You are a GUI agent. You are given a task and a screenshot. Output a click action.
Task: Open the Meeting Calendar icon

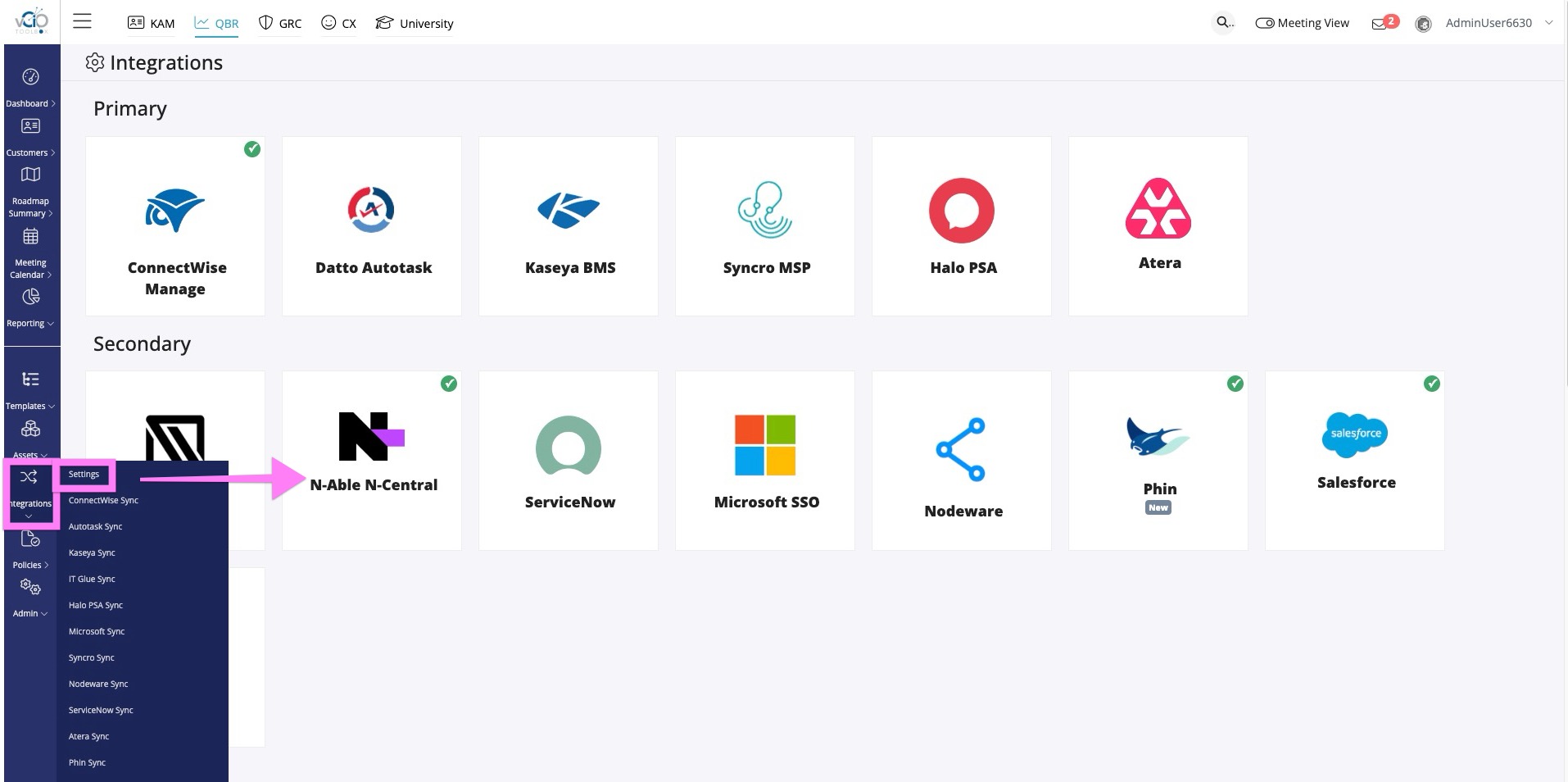(x=30, y=237)
